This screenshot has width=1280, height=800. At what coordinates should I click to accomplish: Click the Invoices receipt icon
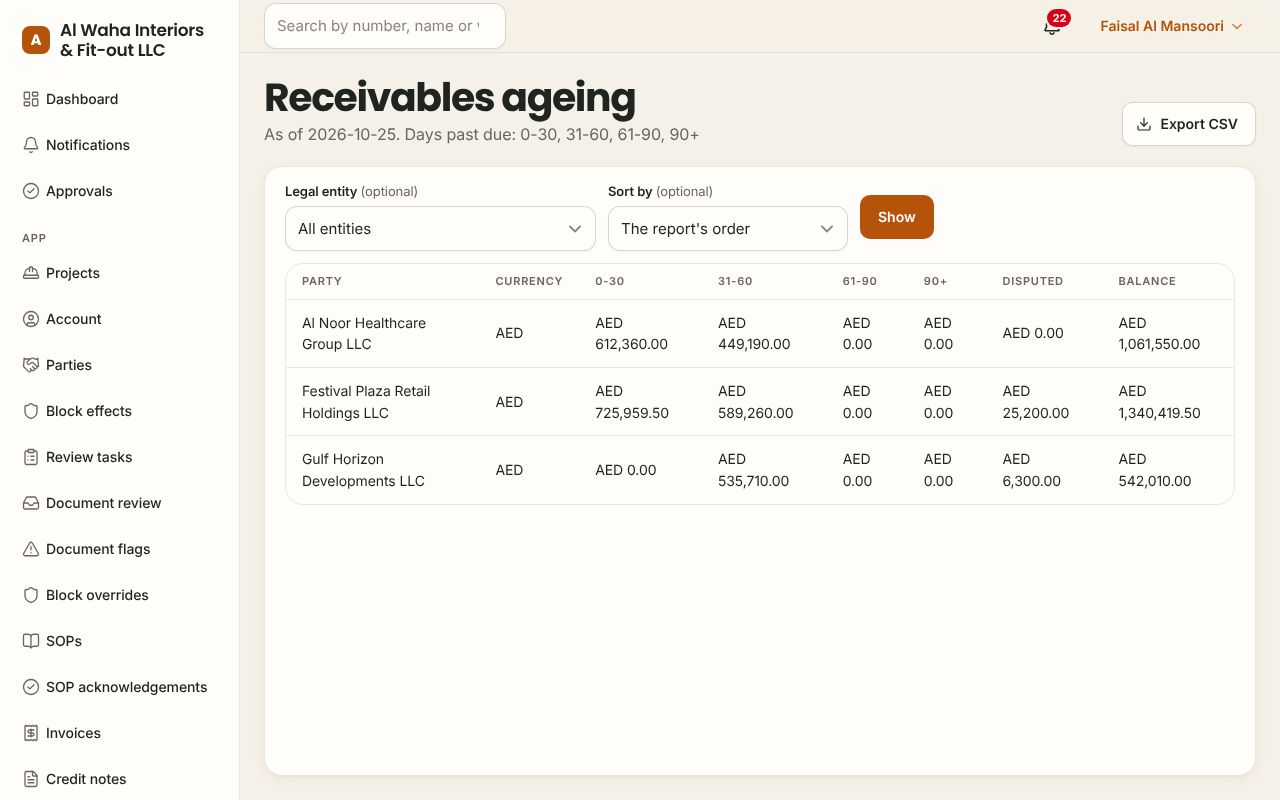pyautogui.click(x=31, y=733)
